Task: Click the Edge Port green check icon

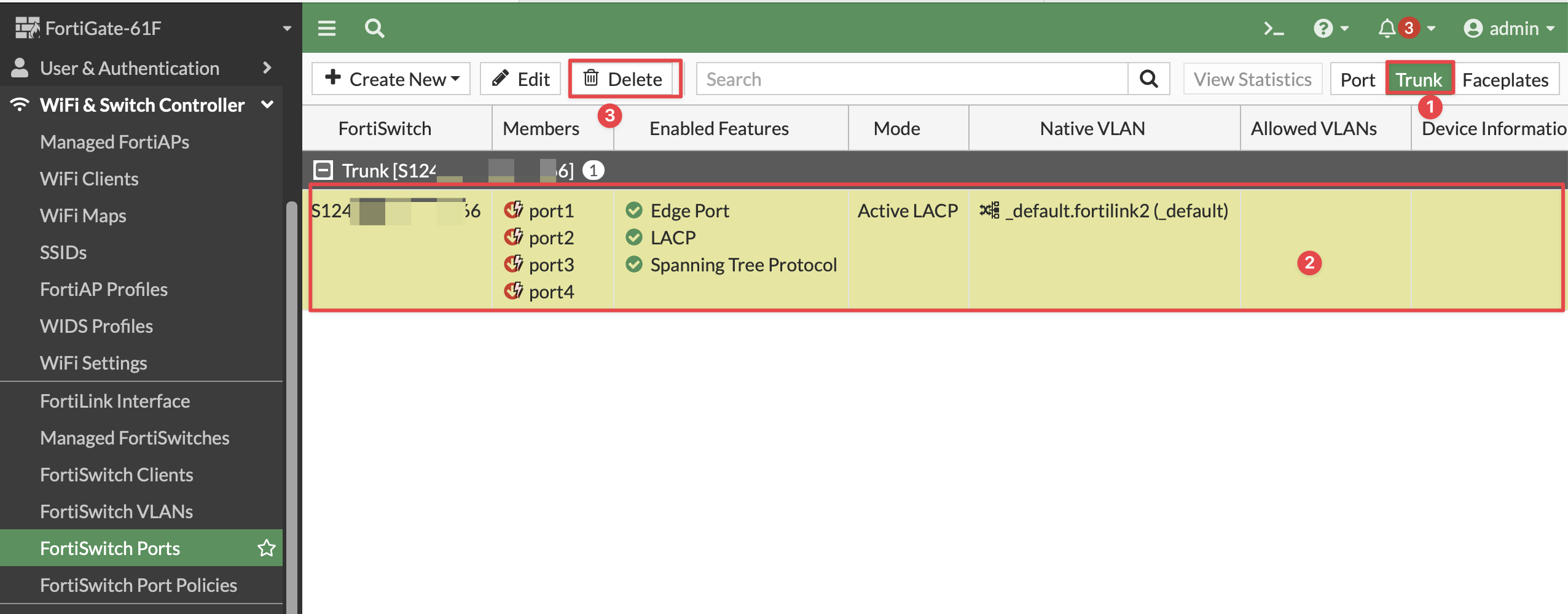Action: tap(633, 210)
